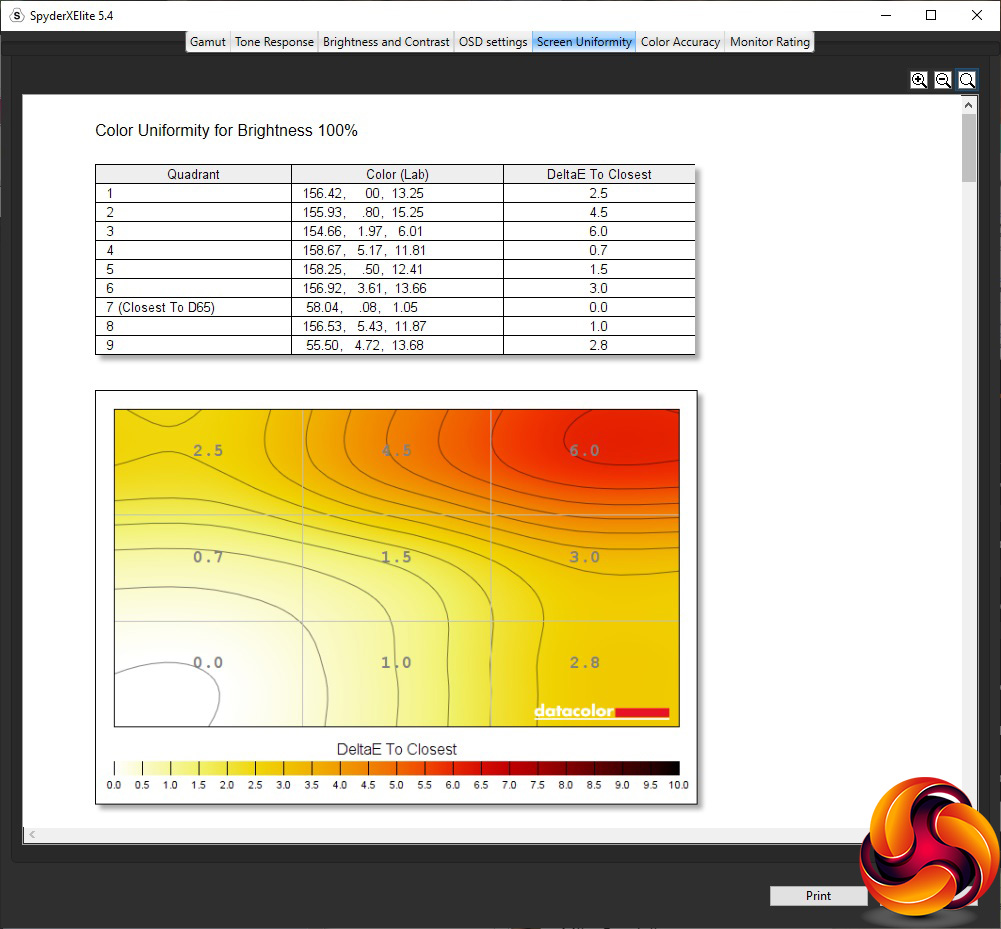Select the fit-to-window magnifier icon

tap(967, 80)
